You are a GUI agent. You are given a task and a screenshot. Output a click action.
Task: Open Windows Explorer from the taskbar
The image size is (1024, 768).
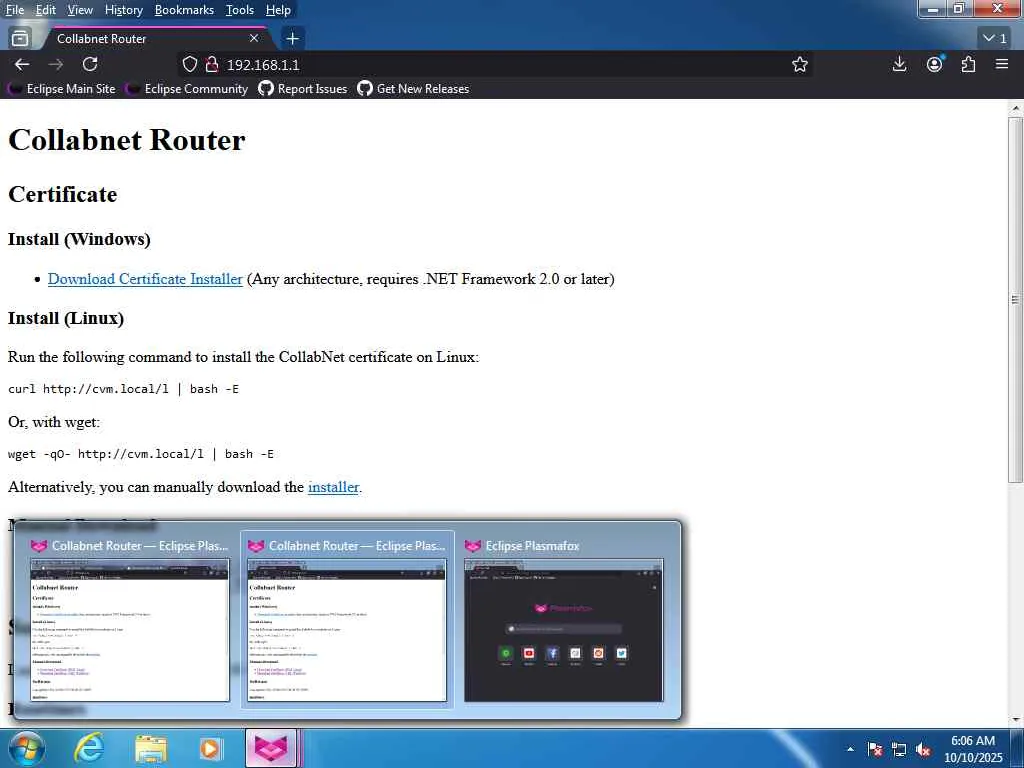151,748
